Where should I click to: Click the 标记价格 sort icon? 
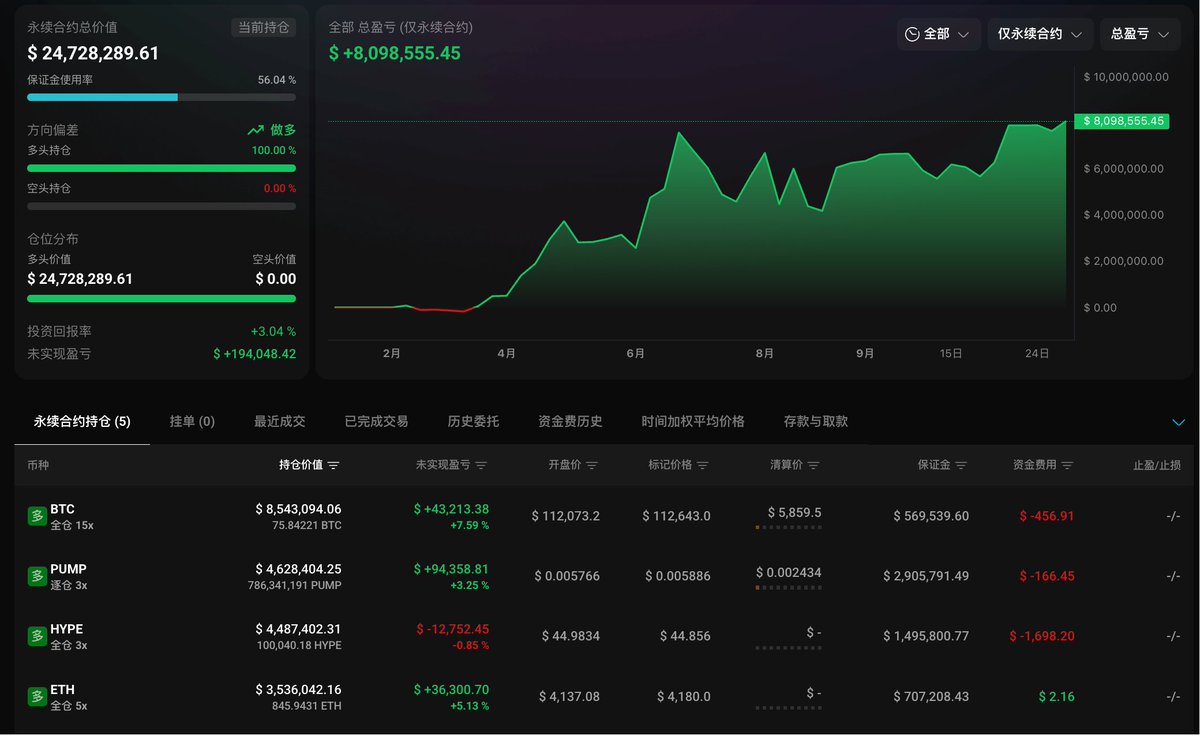point(703,465)
